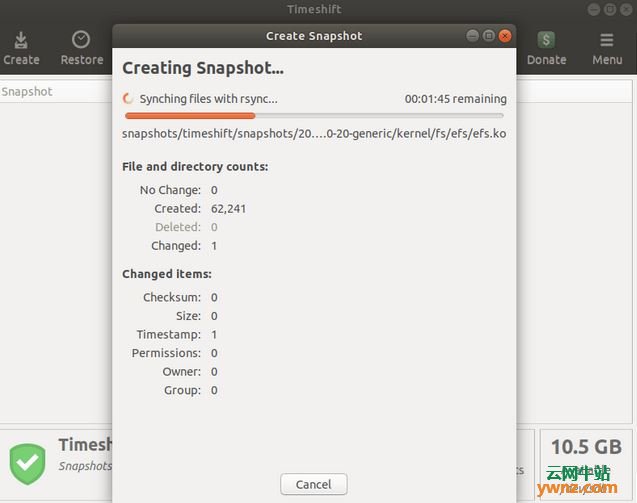Close the main Timeshift window
This screenshot has height=503, width=637.
626,9
